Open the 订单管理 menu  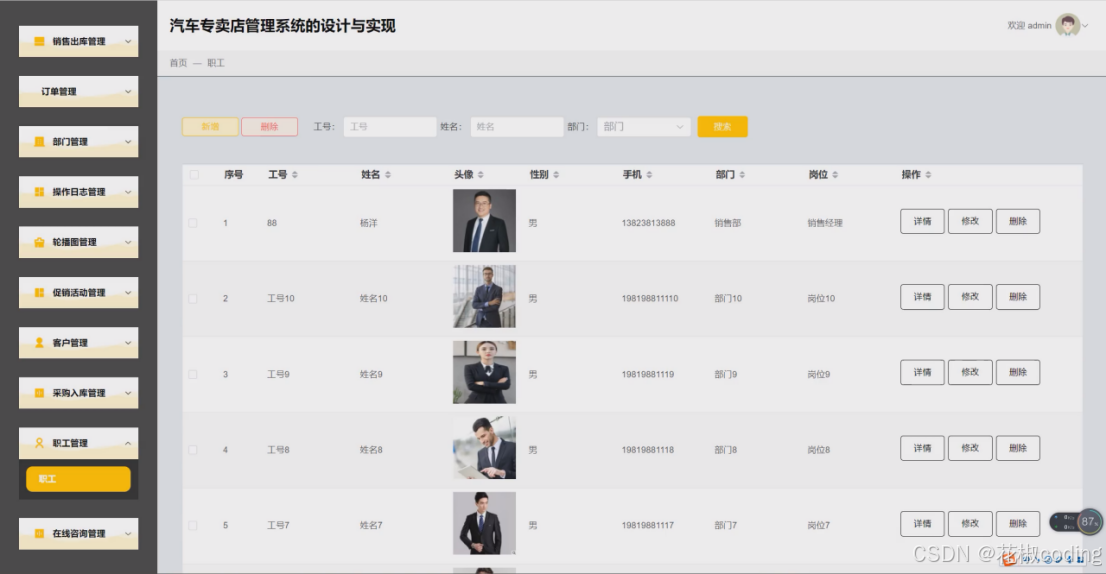click(78, 92)
